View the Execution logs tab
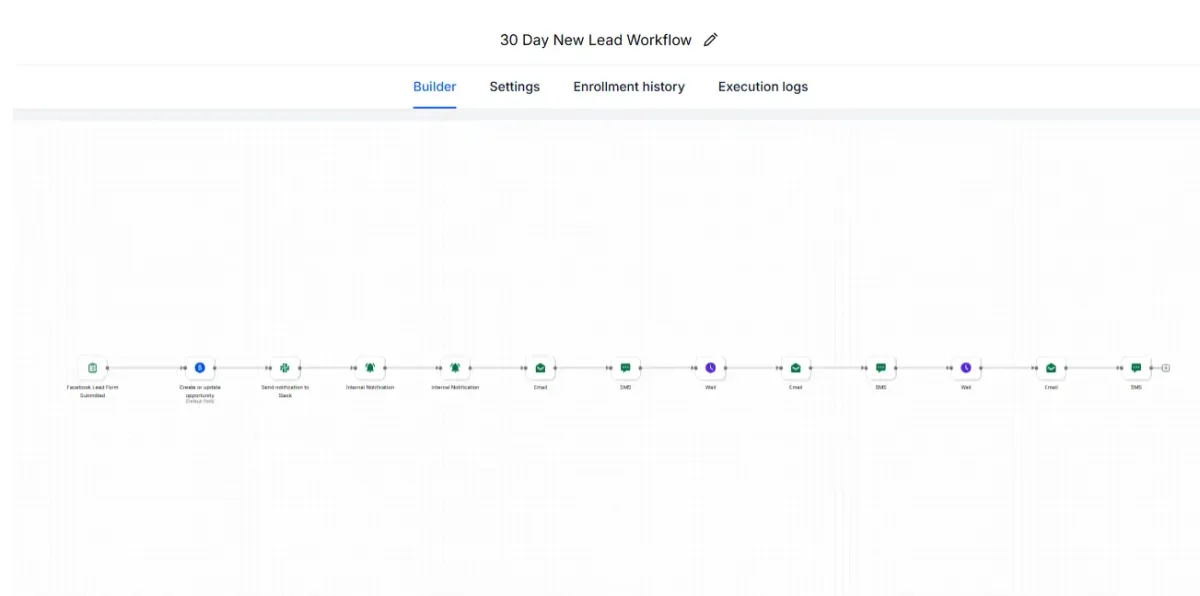The image size is (1200, 596). tap(763, 87)
